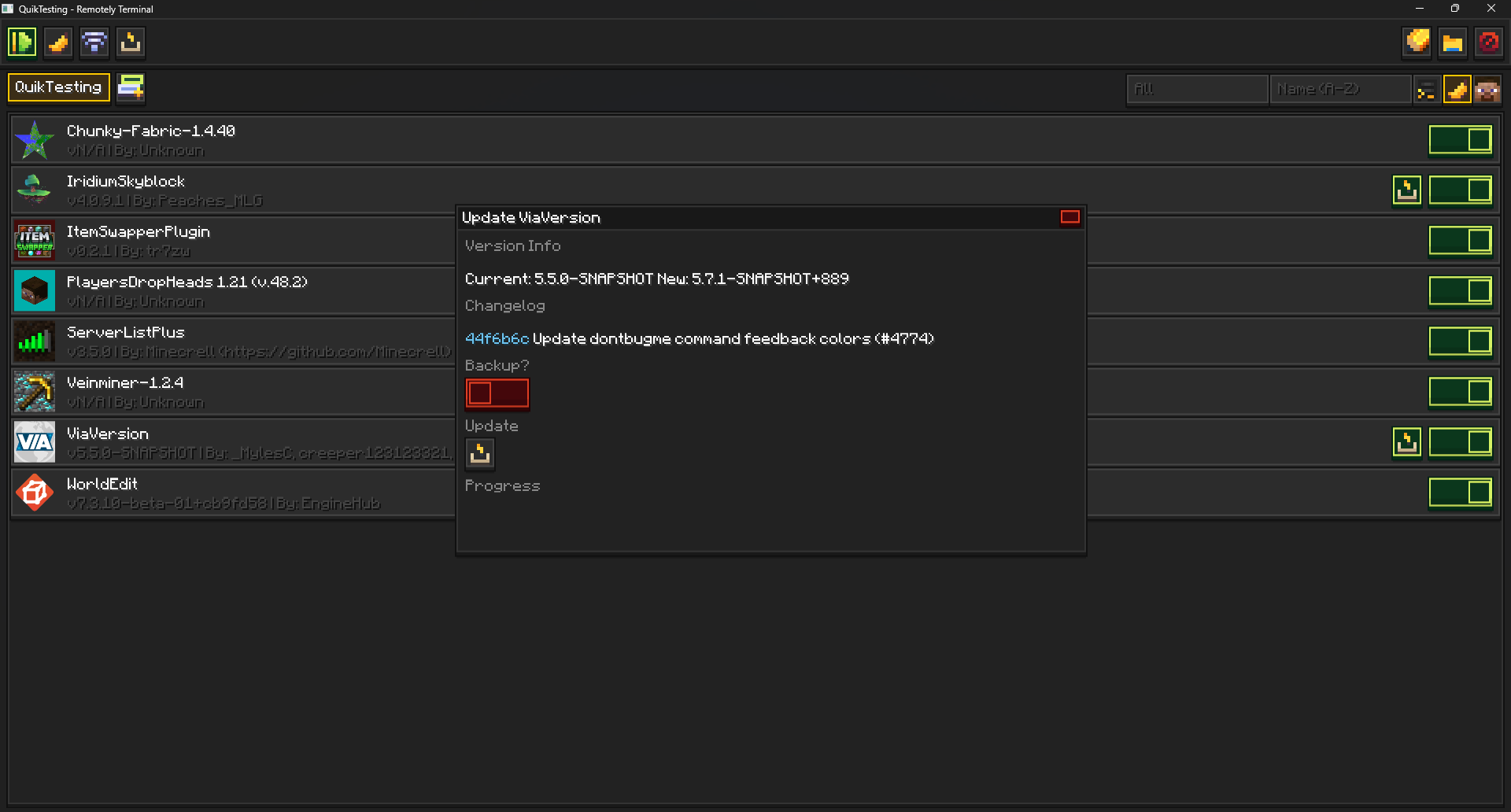This screenshot has height=812, width=1511.
Task: Disable Veinminer-1.2.4 plugin toggle
Action: click(1461, 392)
